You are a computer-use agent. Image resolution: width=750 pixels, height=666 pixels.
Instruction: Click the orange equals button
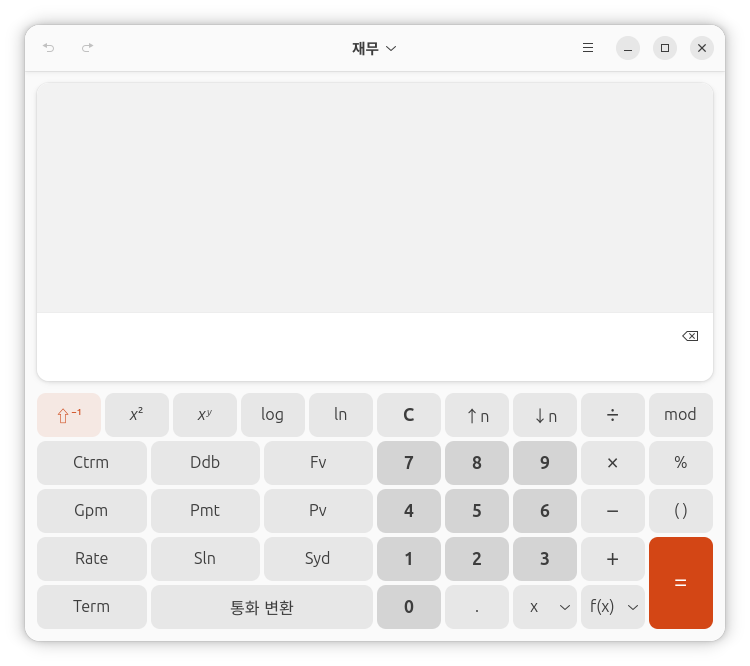(x=681, y=583)
